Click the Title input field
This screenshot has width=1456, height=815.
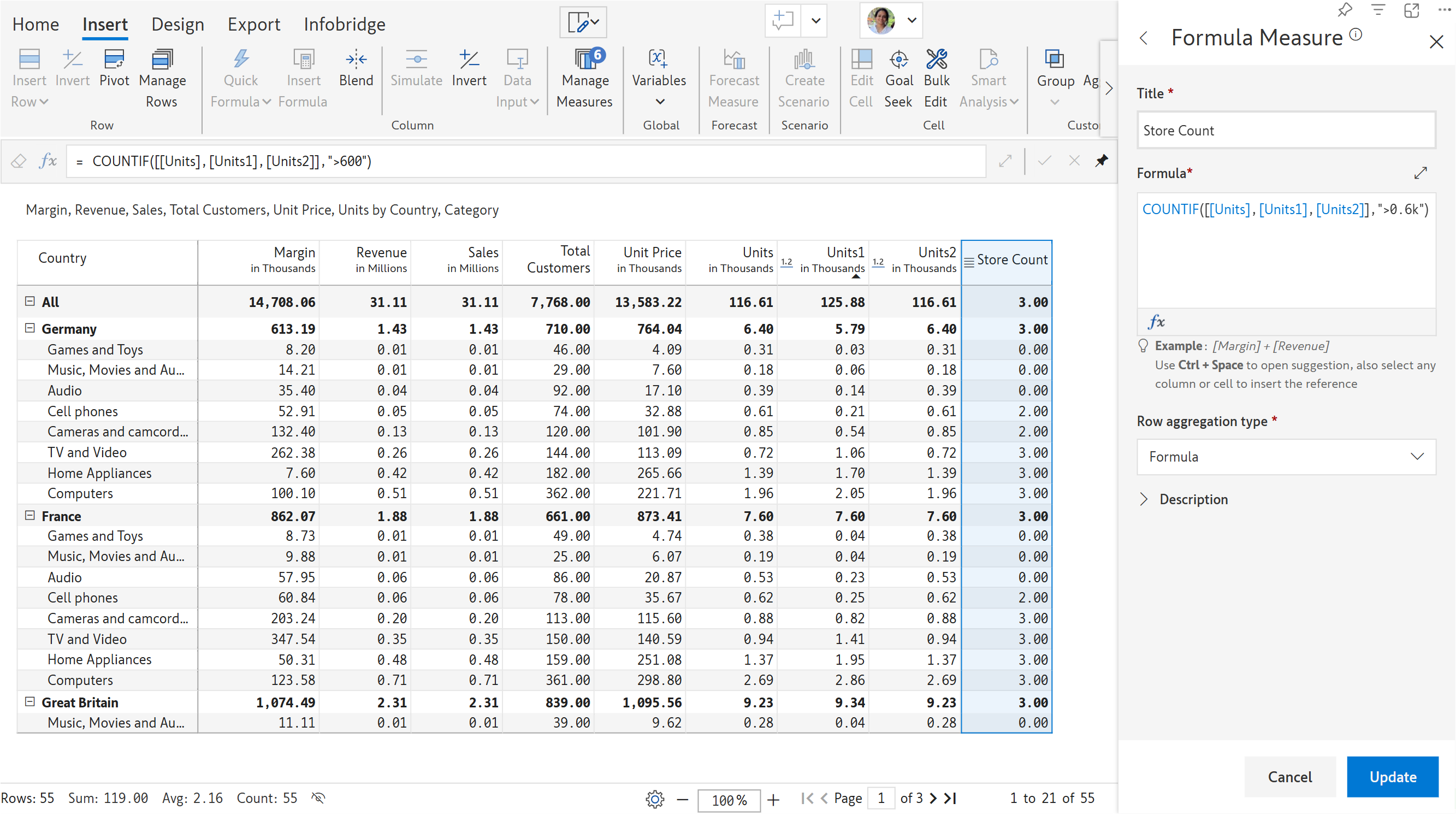[1286, 131]
